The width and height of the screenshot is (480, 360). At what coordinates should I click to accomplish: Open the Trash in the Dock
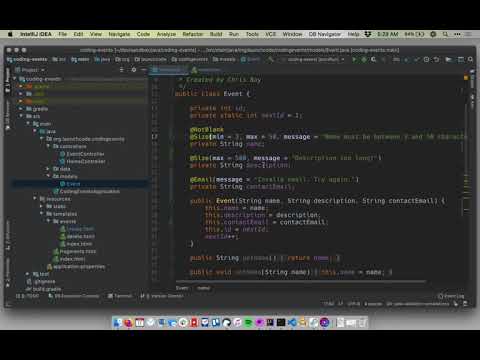[x=362, y=322]
